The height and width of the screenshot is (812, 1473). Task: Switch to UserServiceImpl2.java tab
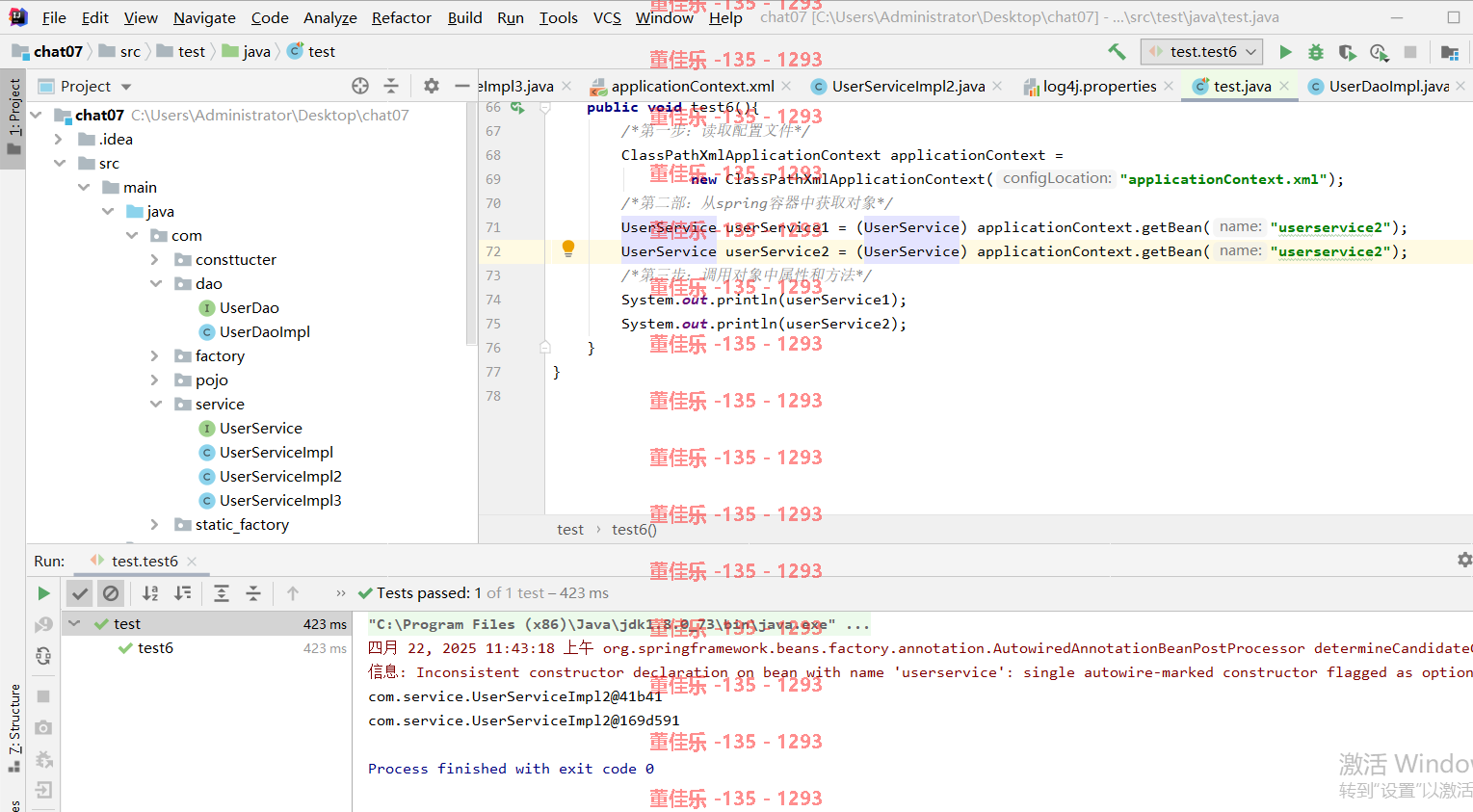point(908,86)
